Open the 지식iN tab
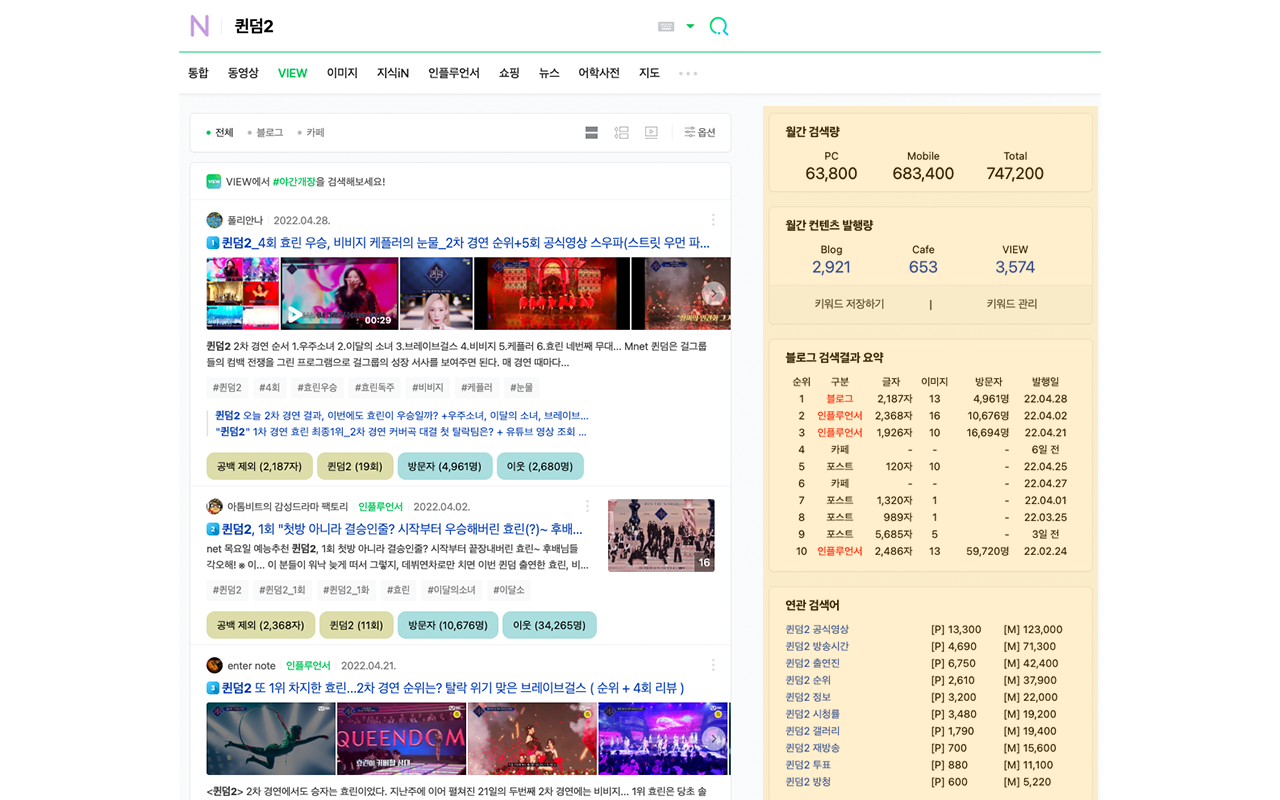Viewport: 1280px width, 800px height. pos(393,73)
